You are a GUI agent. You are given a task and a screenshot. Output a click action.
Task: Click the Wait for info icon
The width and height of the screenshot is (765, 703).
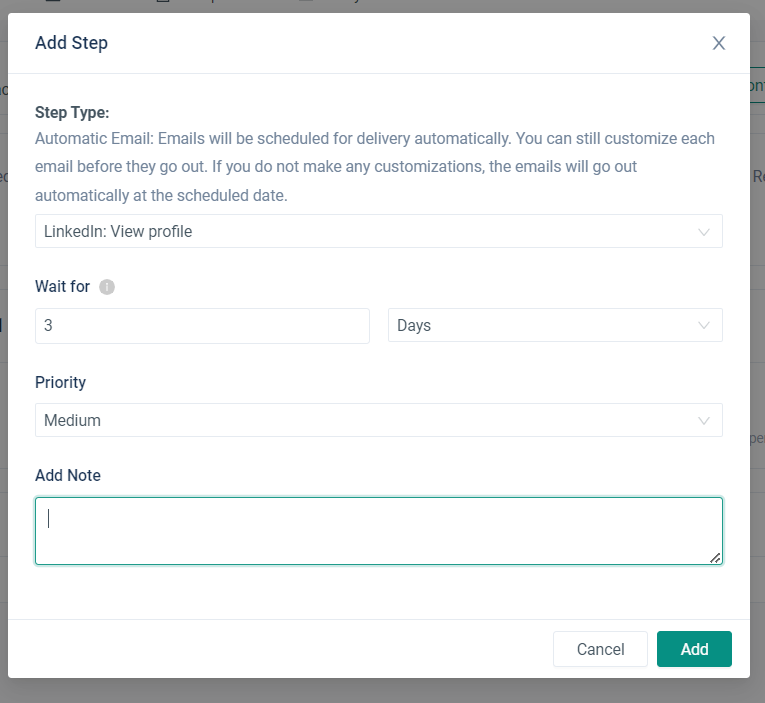(107, 287)
